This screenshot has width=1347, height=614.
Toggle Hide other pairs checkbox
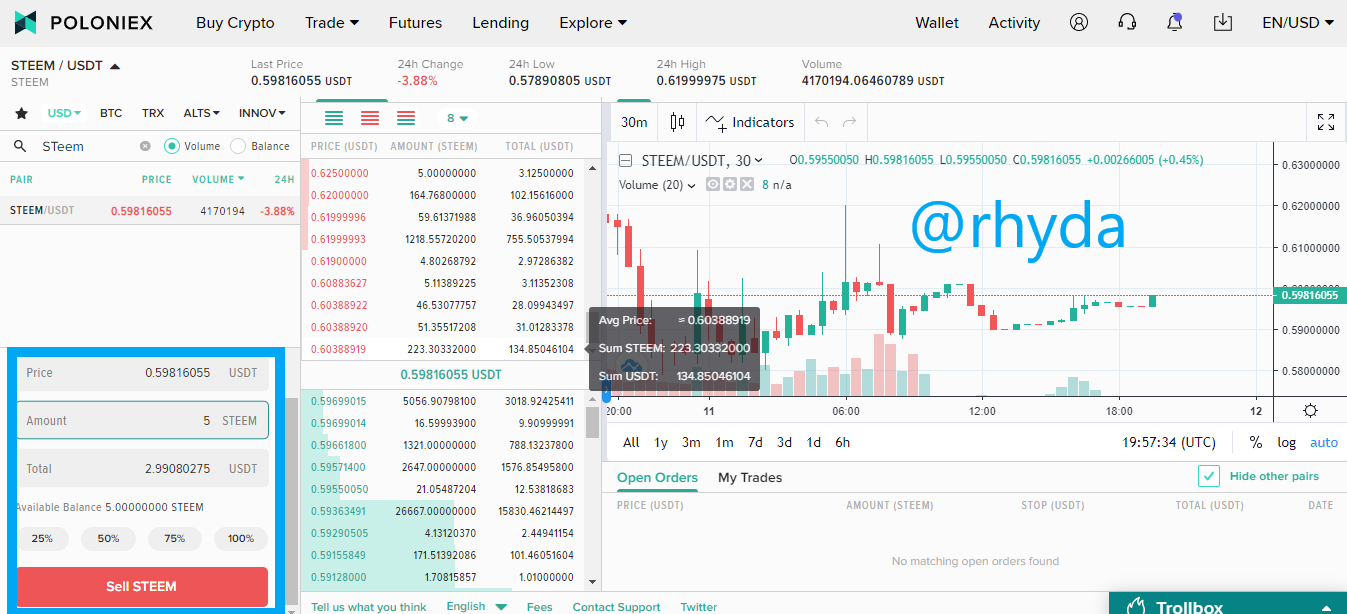tap(1209, 476)
